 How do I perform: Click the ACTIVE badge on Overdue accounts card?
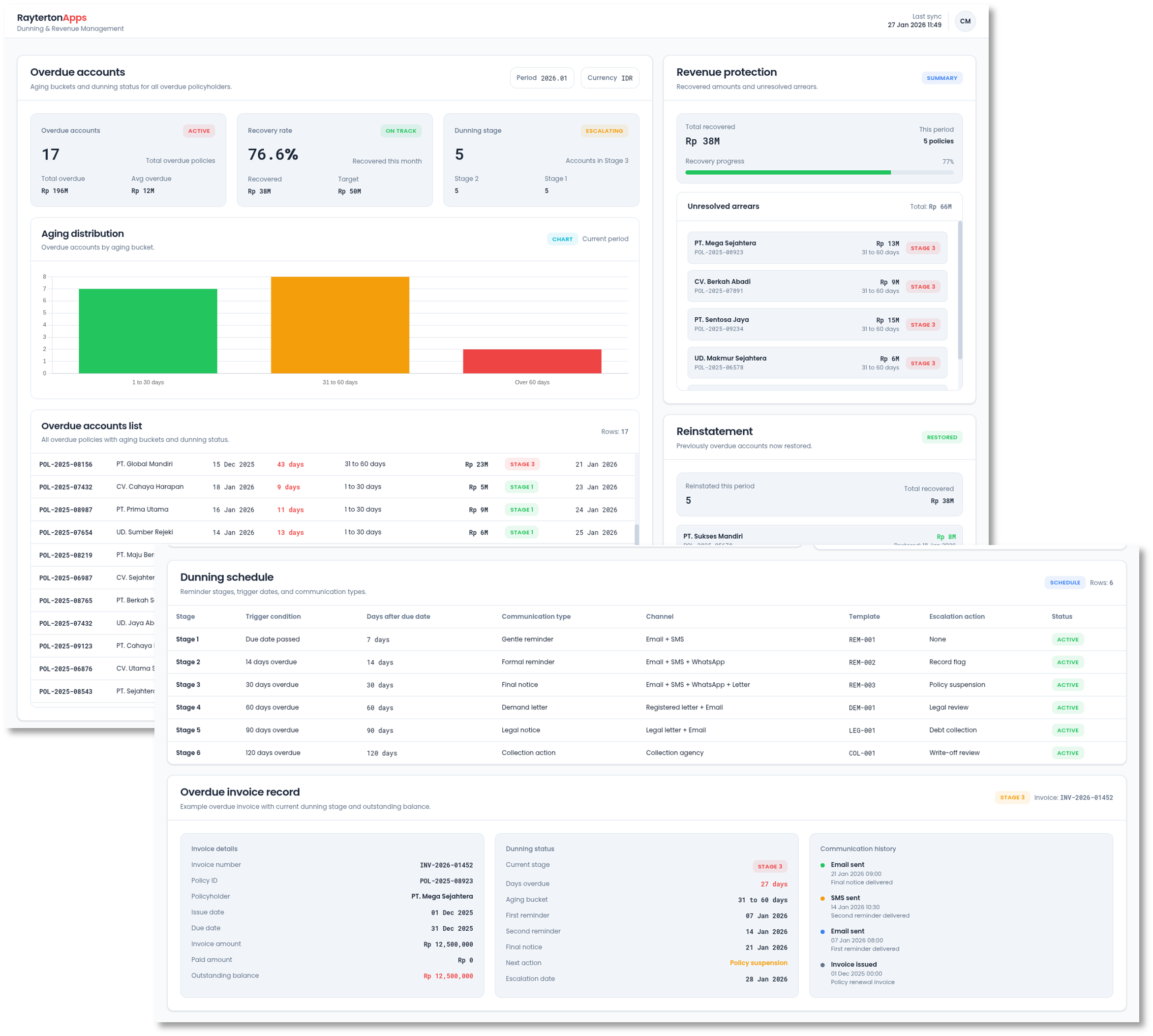point(199,130)
